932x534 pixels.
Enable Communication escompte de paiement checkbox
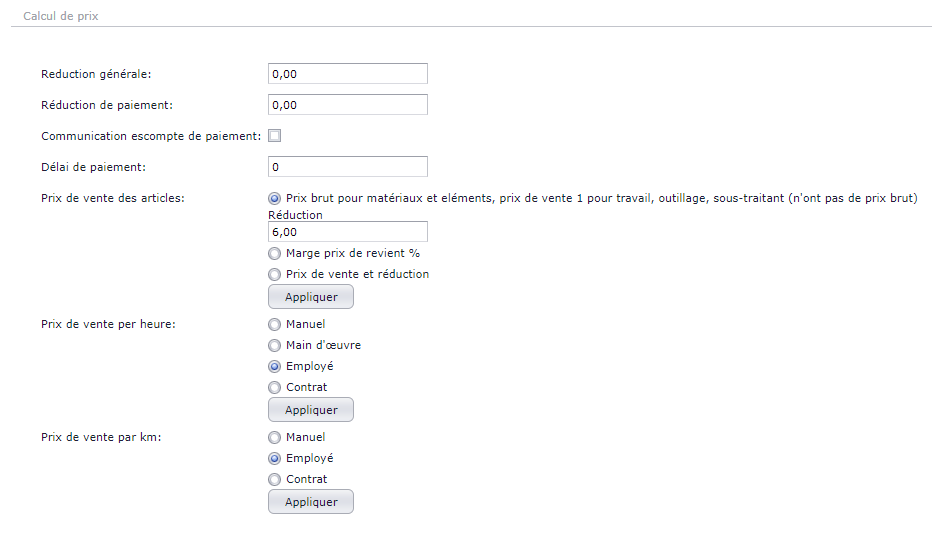click(275, 136)
